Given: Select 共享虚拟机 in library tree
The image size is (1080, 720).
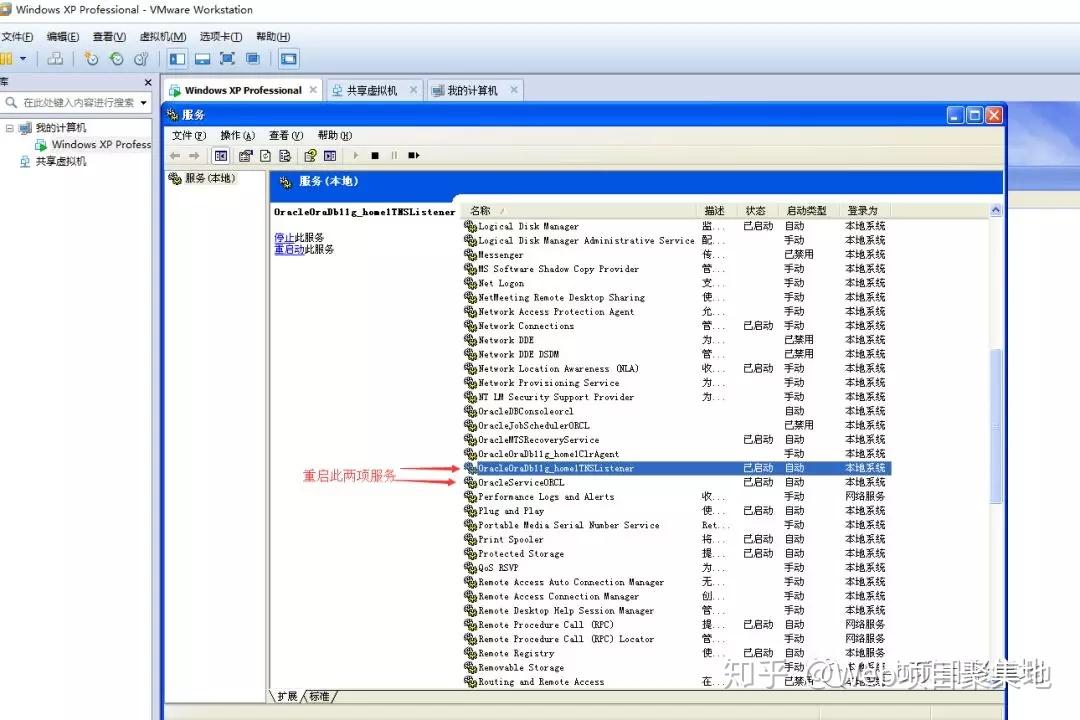Looking at the screenshot, I should [x=61, y=161].
